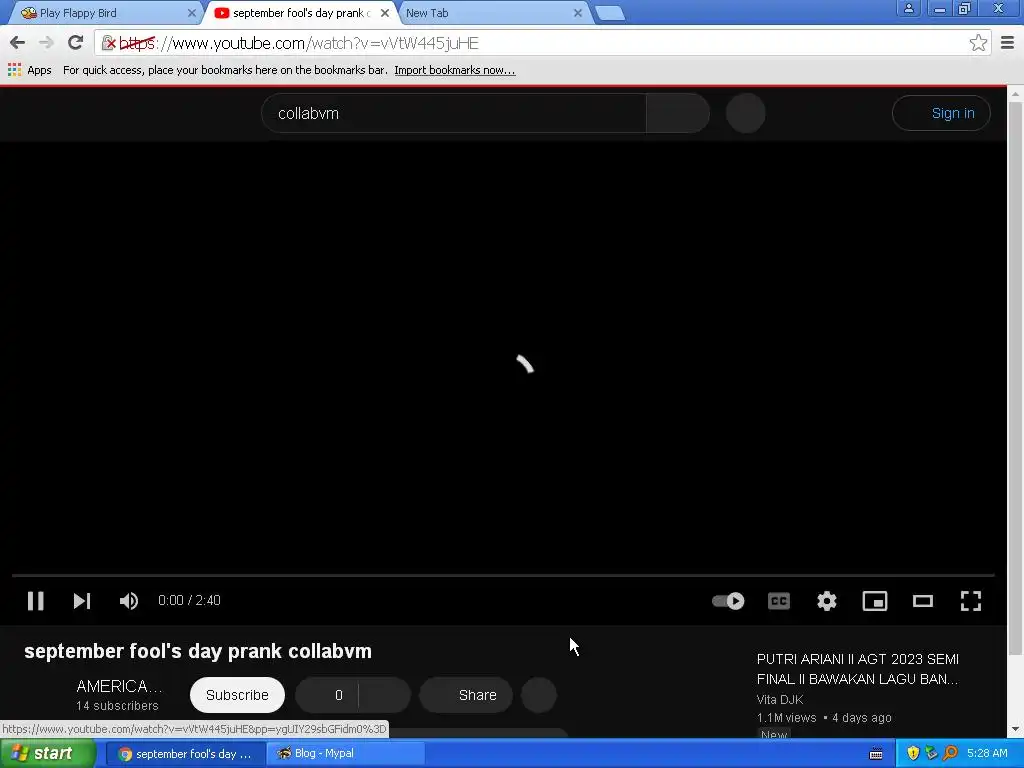This screenshot has height=768, width=1024.
Task: Click the network tray icon next to shield
Action: 931,754
